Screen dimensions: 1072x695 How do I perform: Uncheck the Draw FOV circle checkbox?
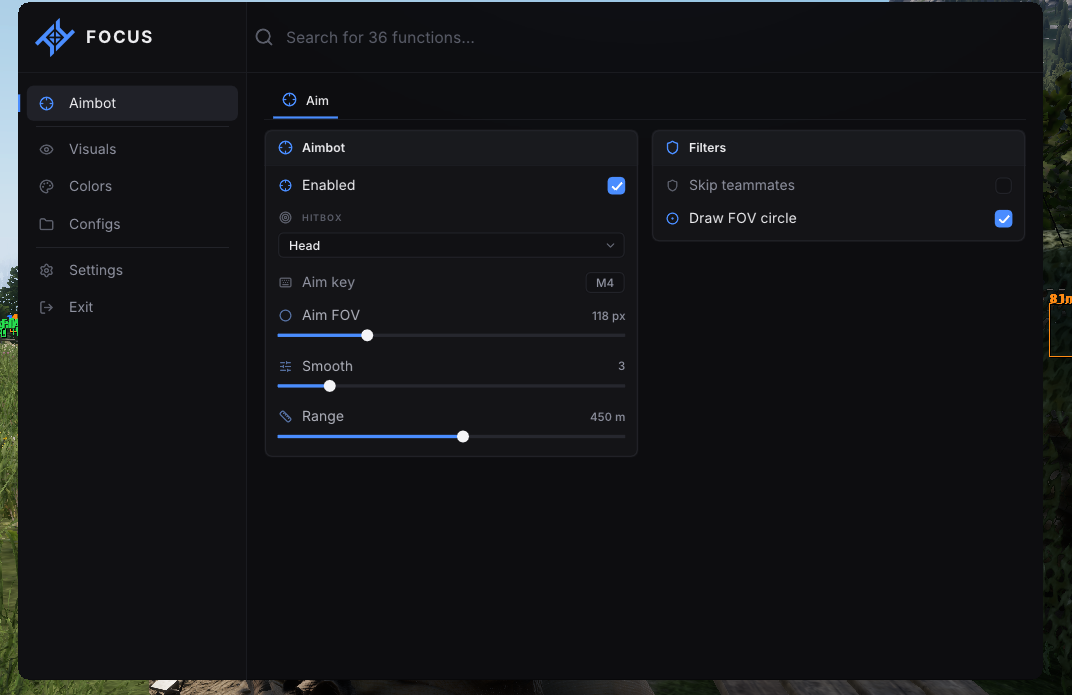pyautogui.click(x=1003, y=219)
